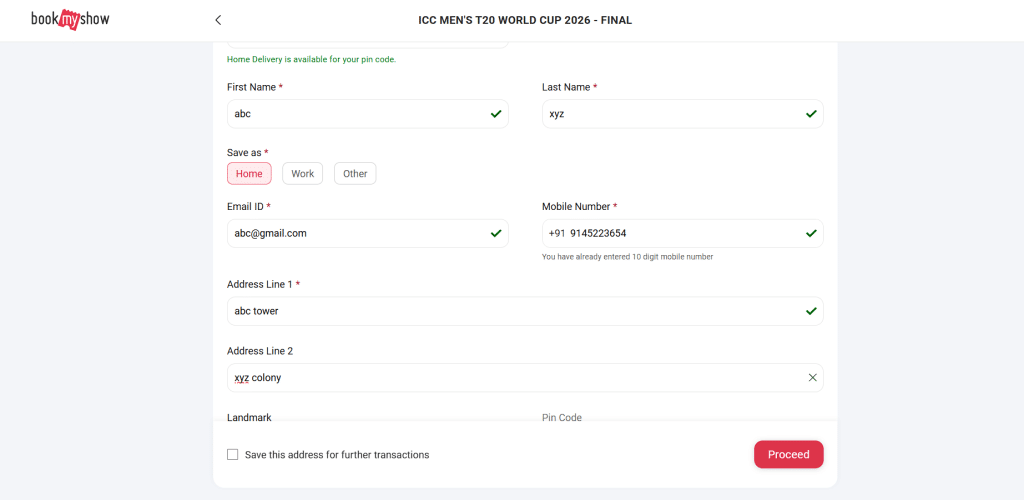Click the Save as label
This screenshot has height=500, width=1024.
coord(248,153)
